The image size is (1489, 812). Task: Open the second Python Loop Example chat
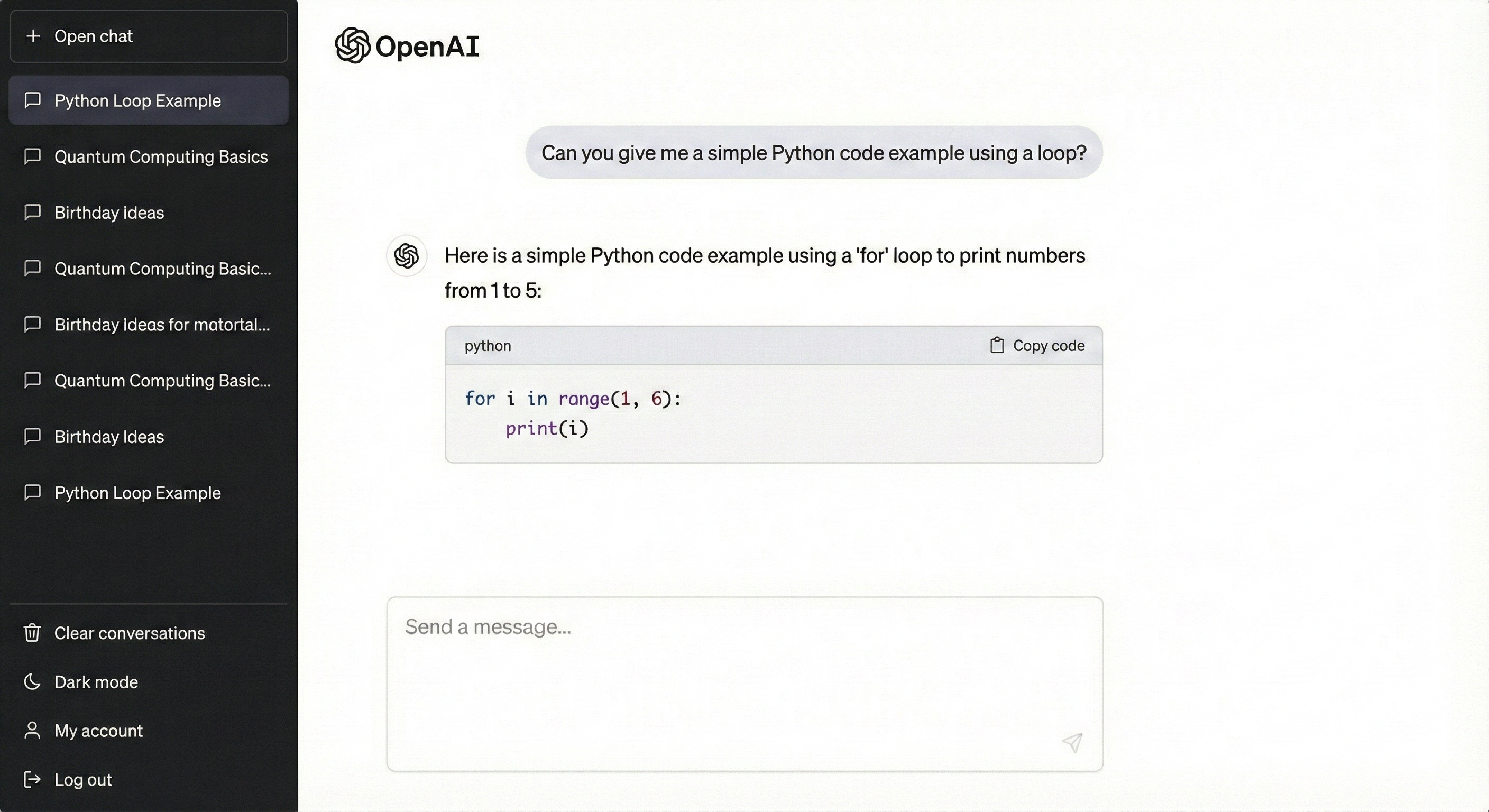click(137, 493)
